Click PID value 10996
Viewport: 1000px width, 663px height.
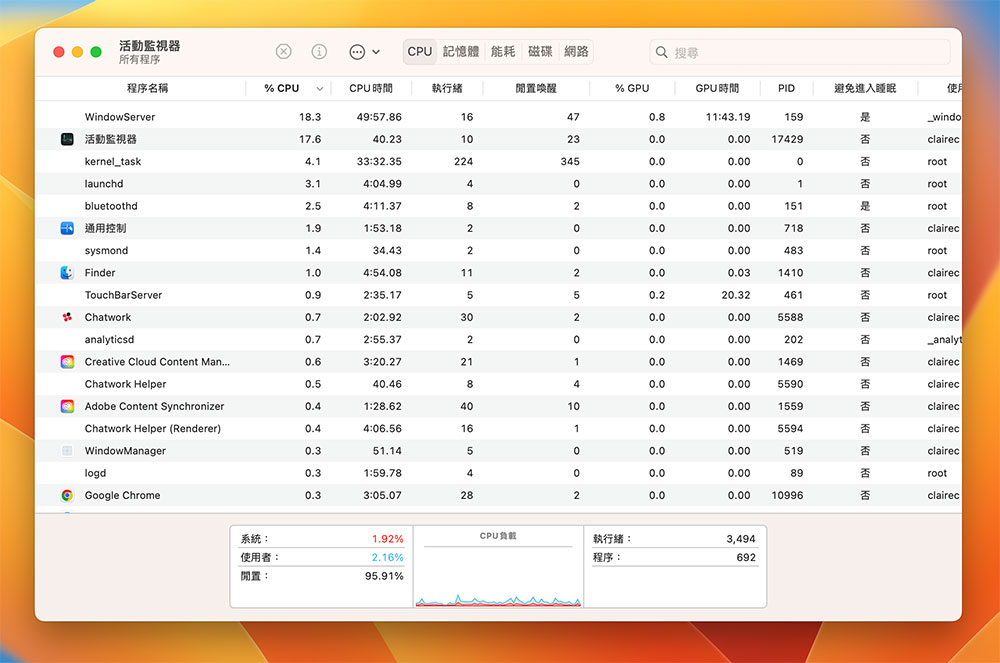tap(787, 495)
